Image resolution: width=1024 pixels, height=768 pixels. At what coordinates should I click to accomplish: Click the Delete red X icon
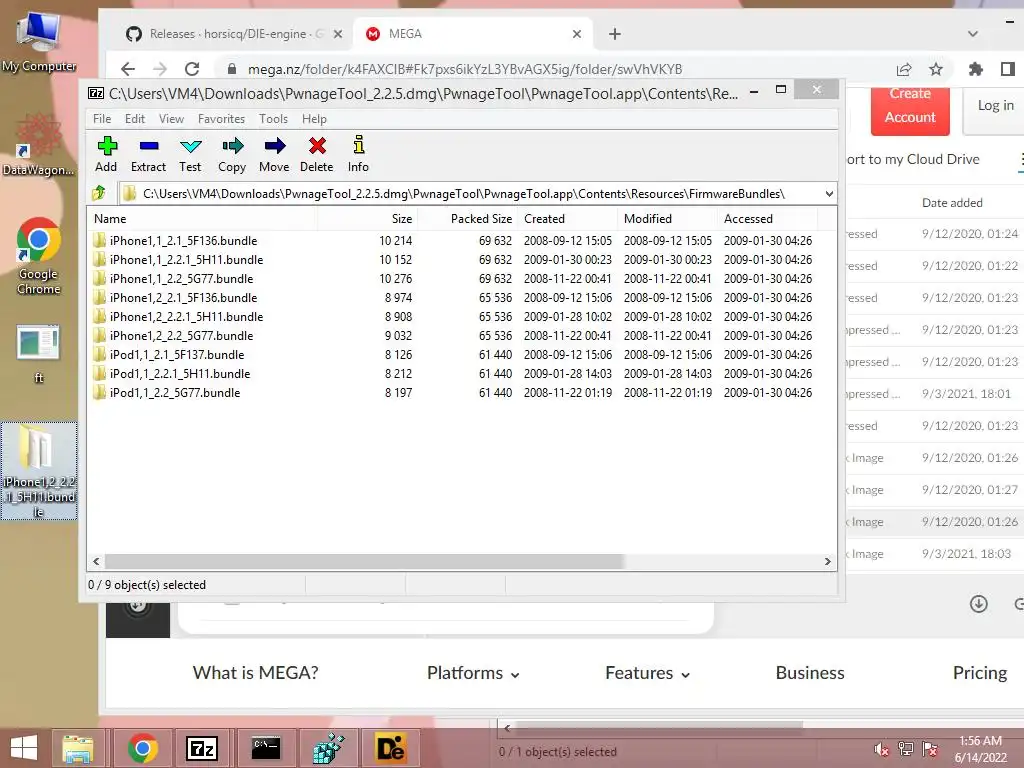click(x=317, y=146)
